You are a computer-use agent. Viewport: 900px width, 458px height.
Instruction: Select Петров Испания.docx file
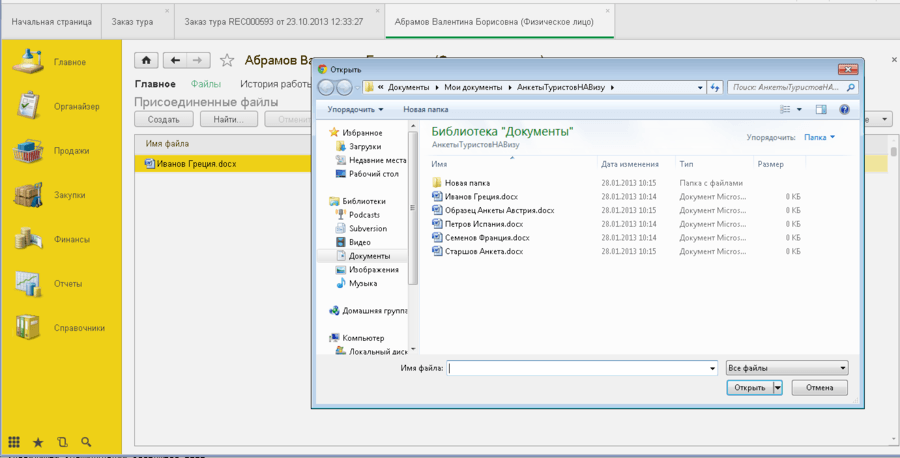pos(478,224)
